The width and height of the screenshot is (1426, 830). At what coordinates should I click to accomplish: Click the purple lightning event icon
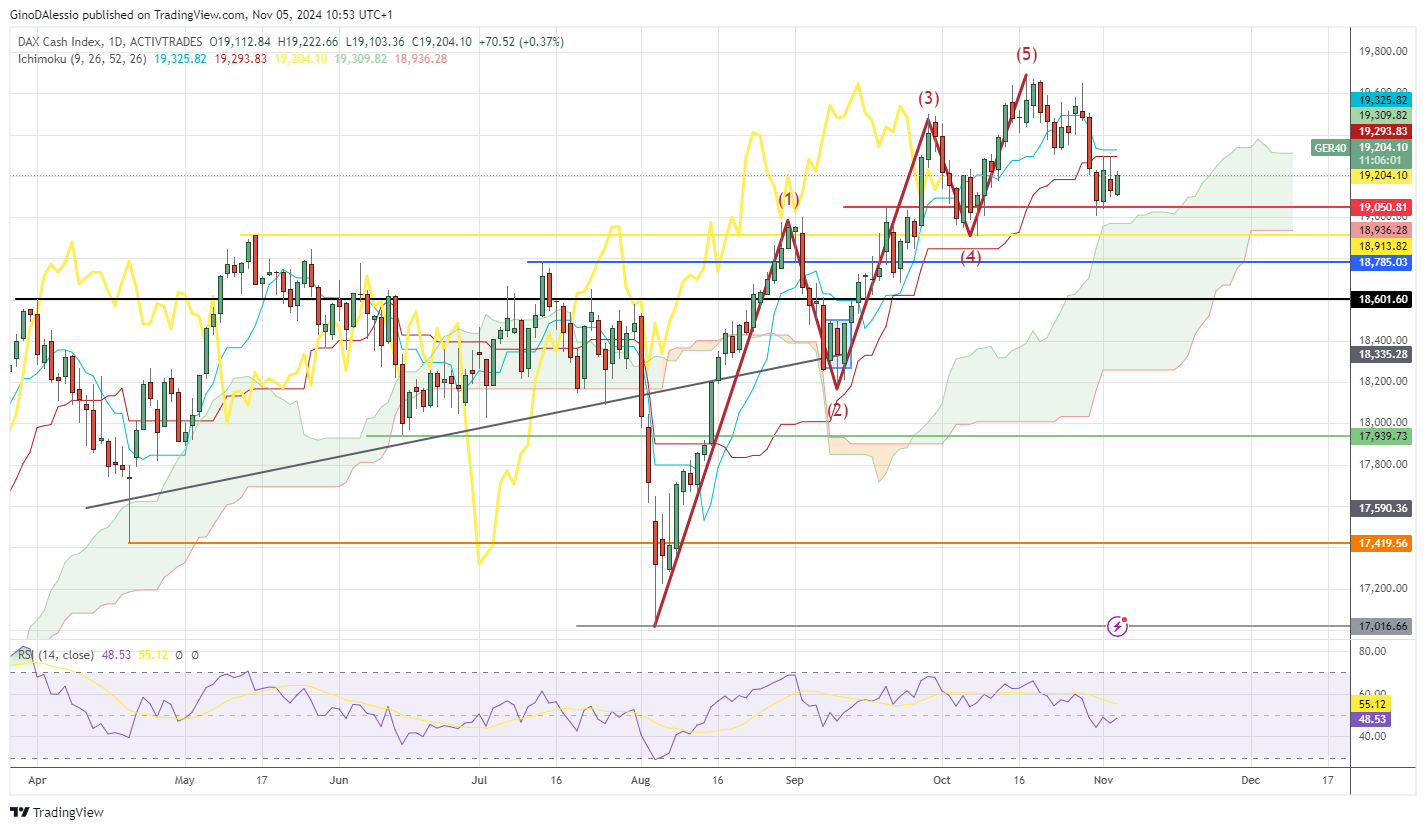(x=1119, y=627)
